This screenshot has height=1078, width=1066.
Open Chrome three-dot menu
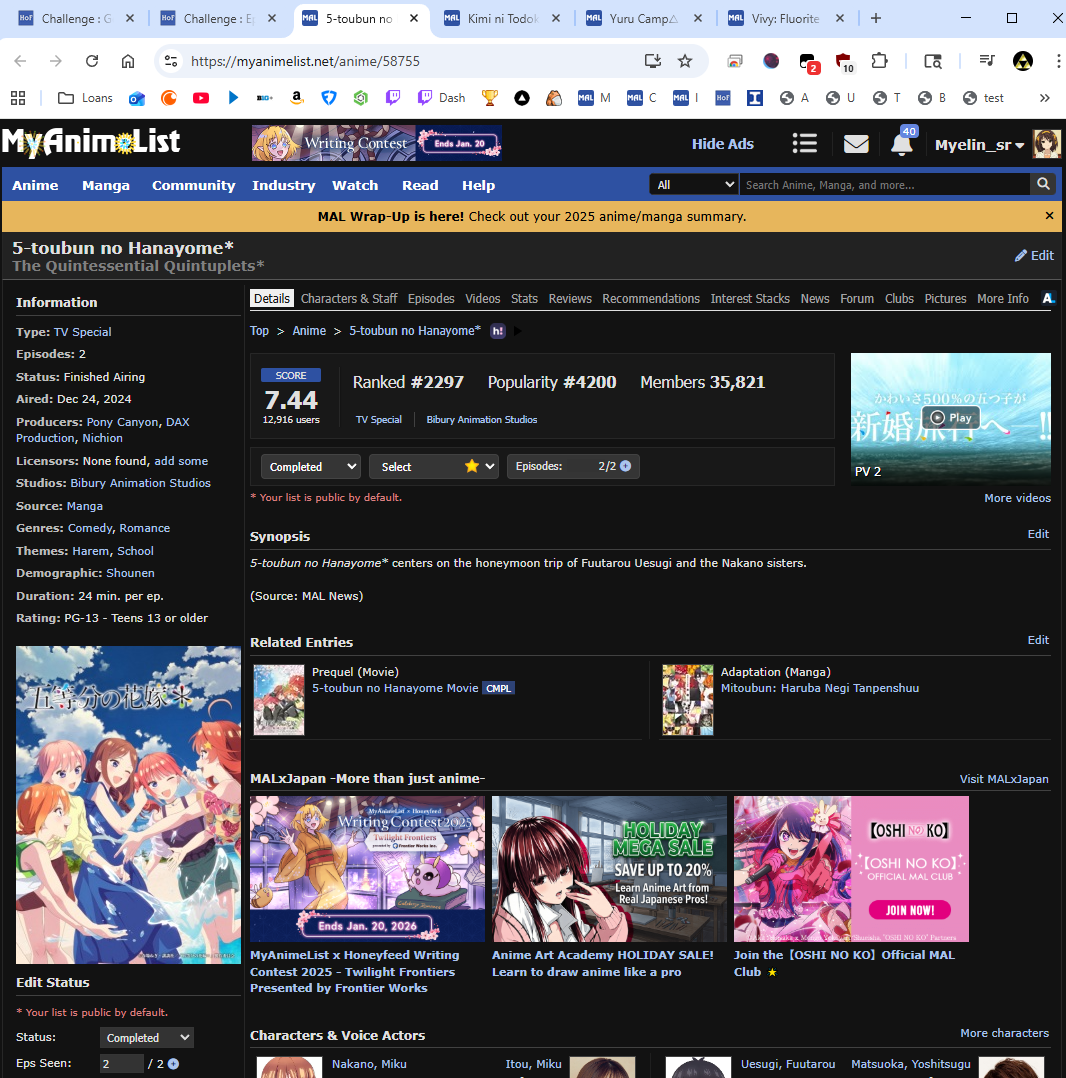(1058, 61)
